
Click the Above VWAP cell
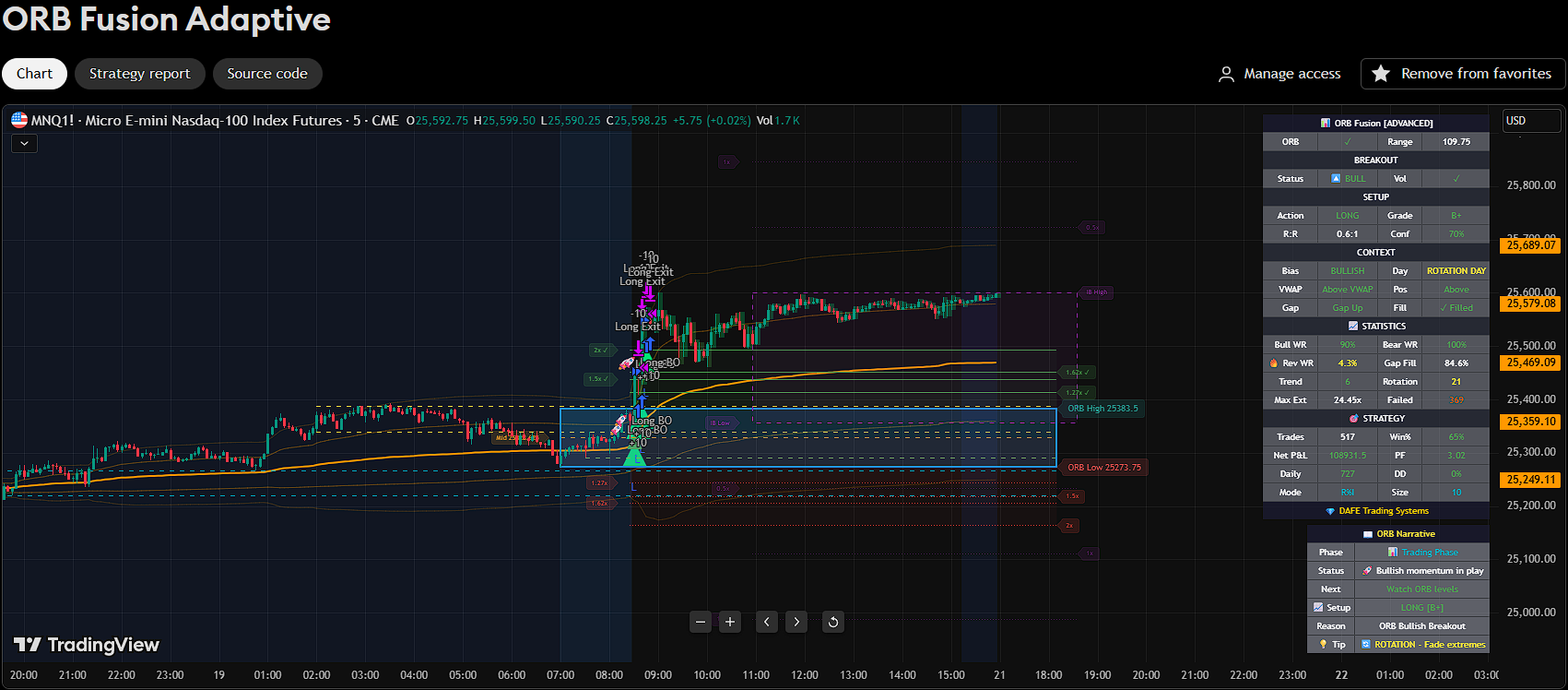point(1348,290)
